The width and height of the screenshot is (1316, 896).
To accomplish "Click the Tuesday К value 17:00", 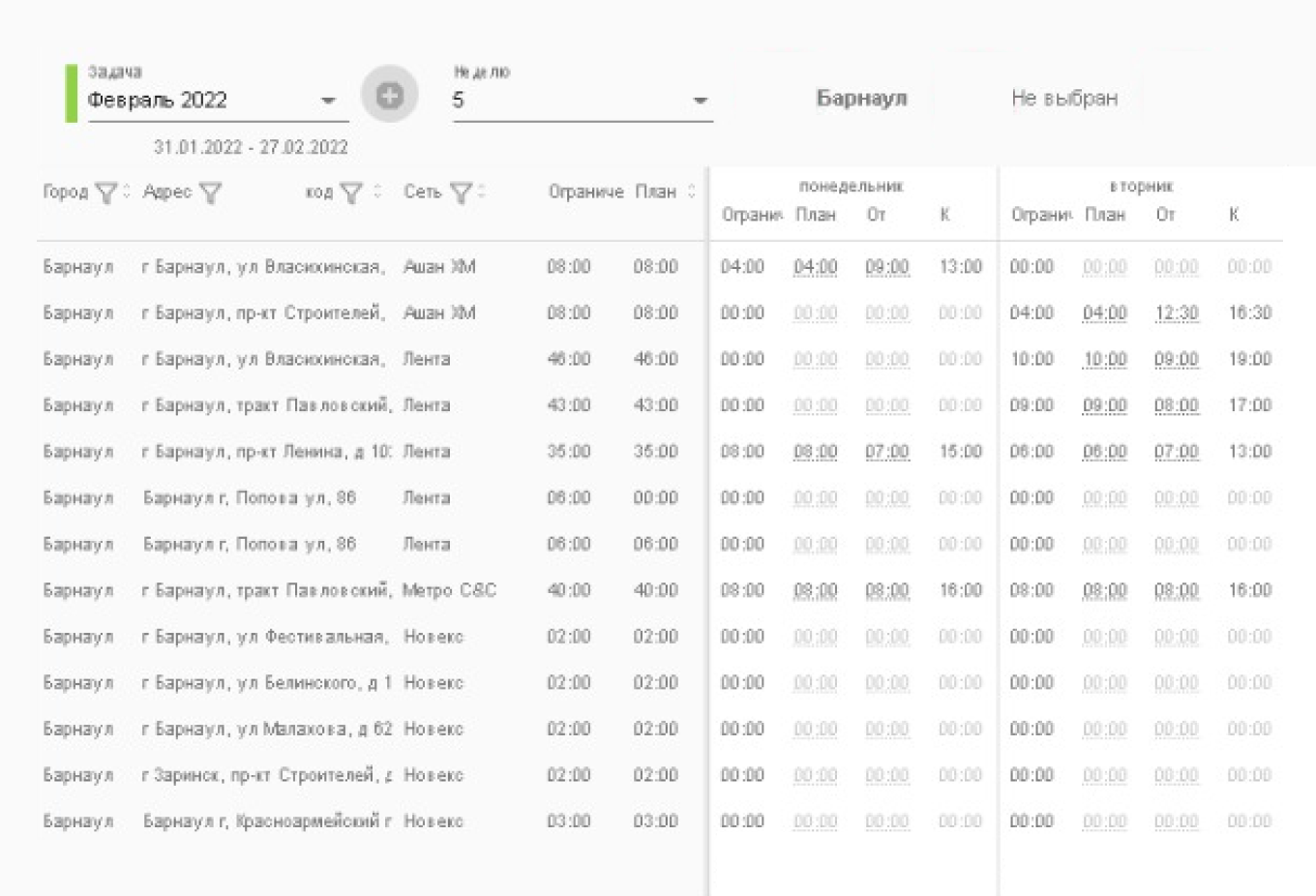I will [x=1249, y=404].
